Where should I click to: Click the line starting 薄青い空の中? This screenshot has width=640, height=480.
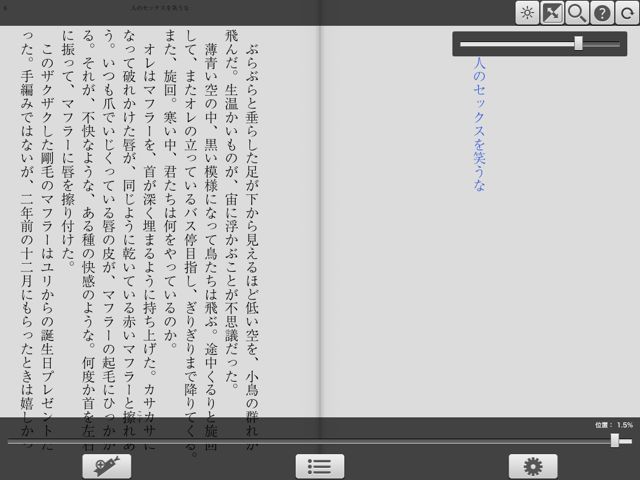[211, 245]
